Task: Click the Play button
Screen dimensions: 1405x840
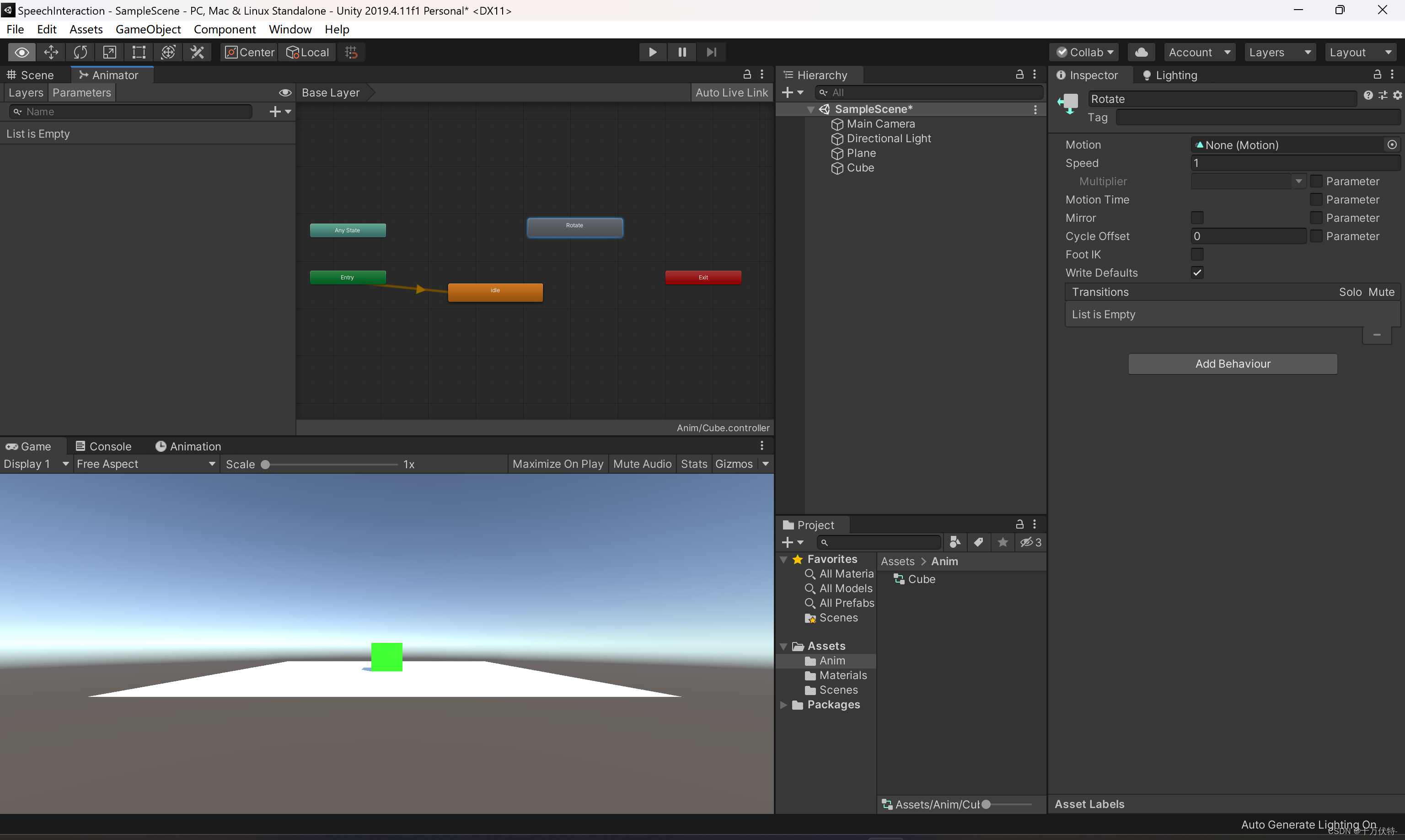Action: tap(652, 52)
